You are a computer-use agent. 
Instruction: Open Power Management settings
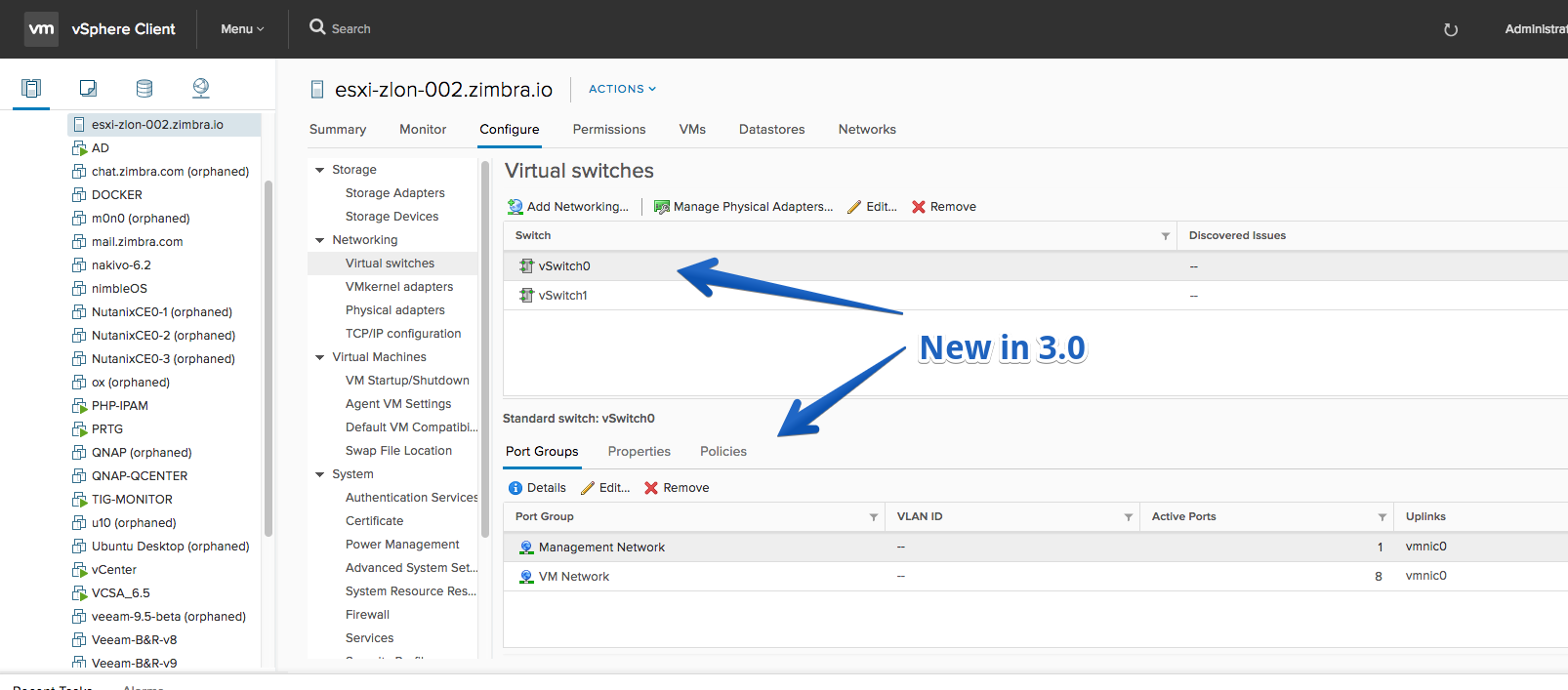click(402, 545)
